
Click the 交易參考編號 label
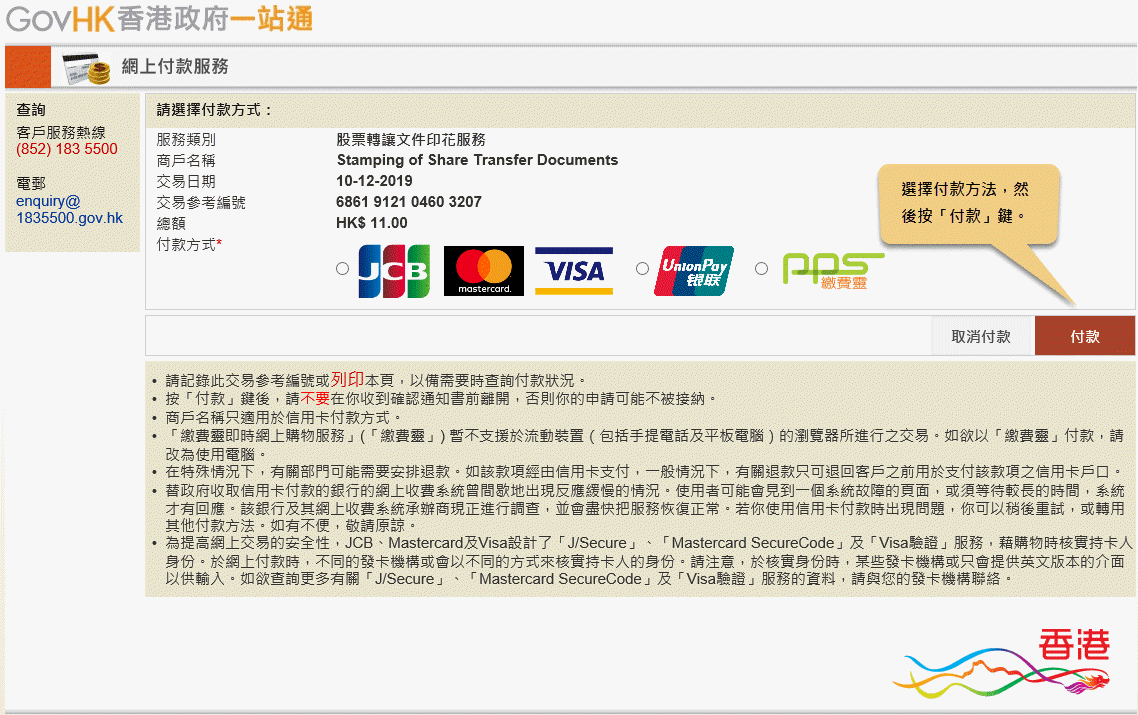tap(201, 203)
